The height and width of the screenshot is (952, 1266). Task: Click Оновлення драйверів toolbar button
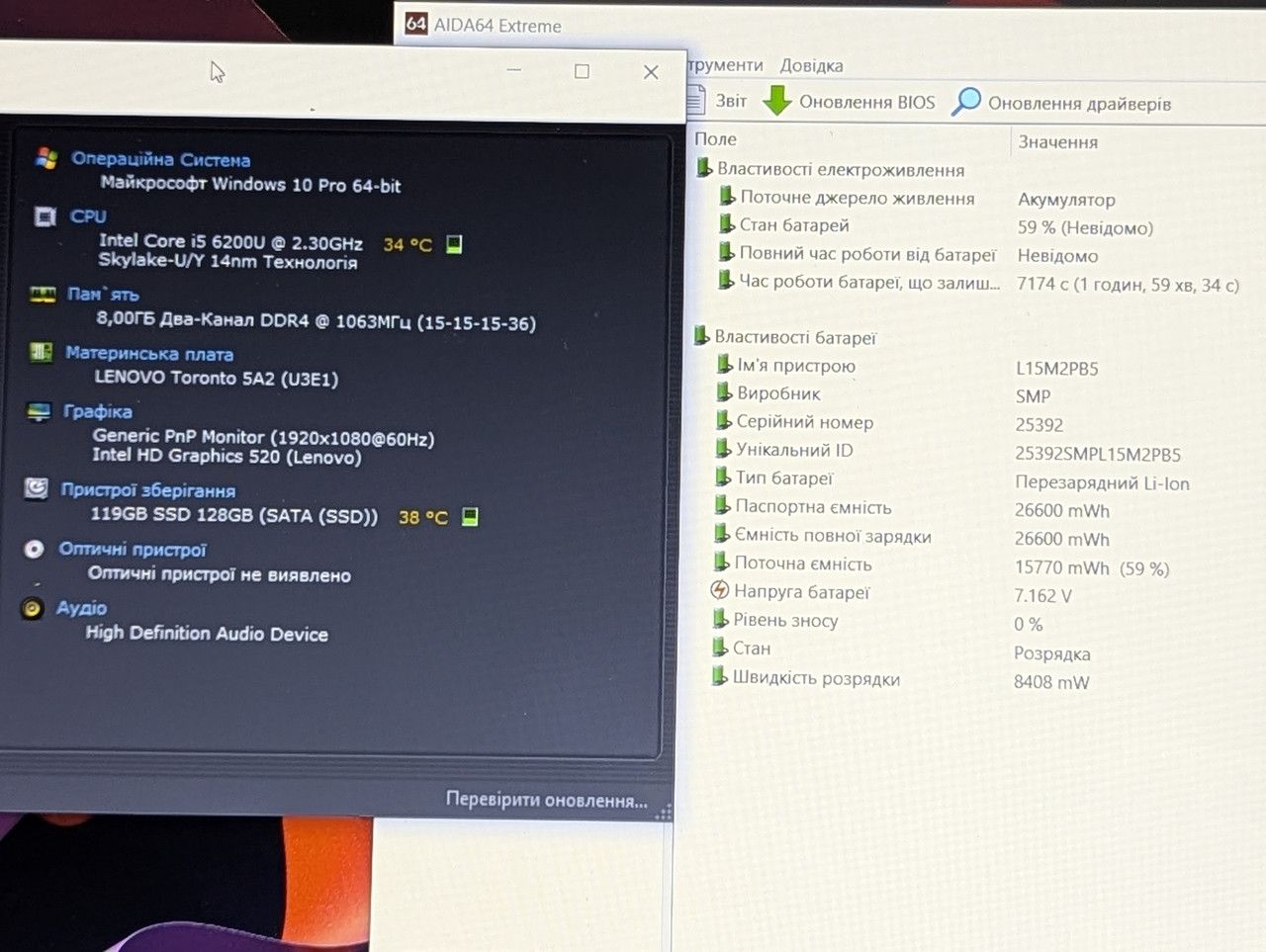click(x=1061, y=102)
